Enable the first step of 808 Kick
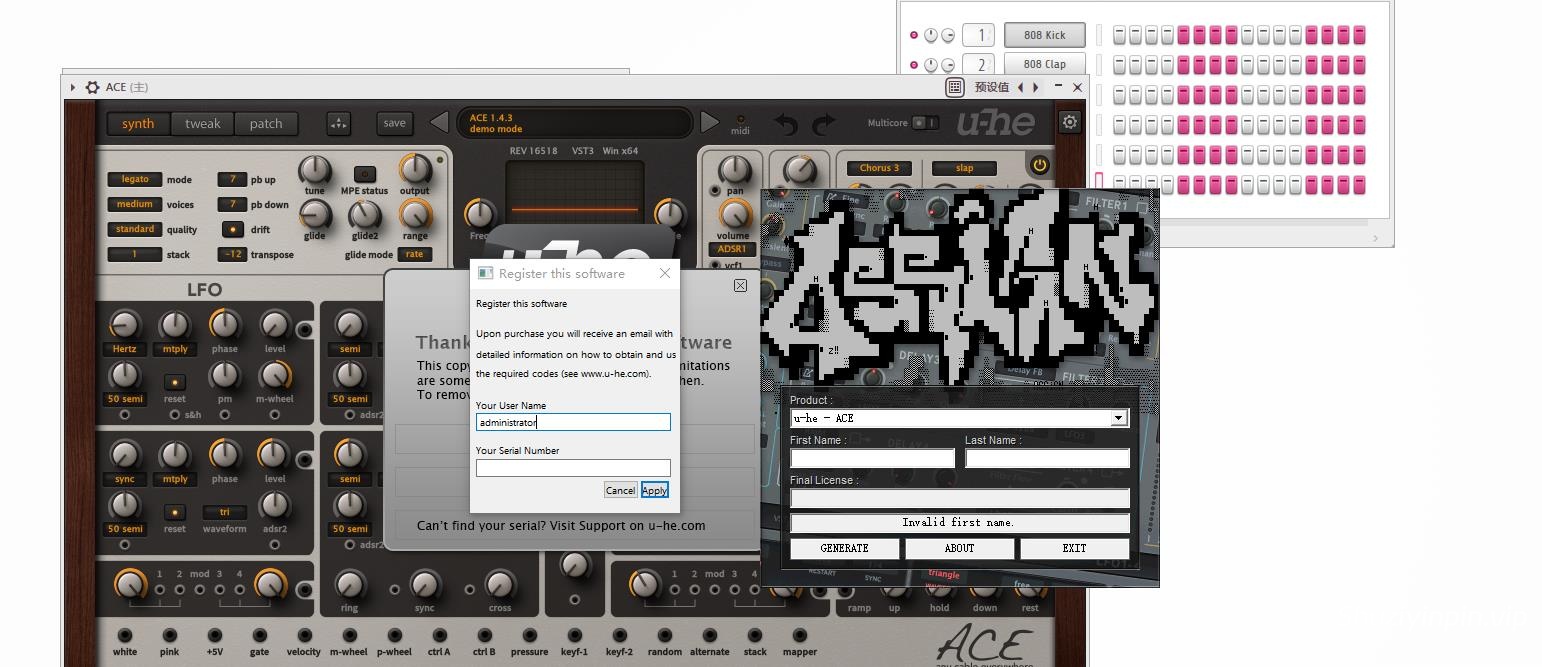This screenshot has width=1542, height=667. click(1119, 36)
